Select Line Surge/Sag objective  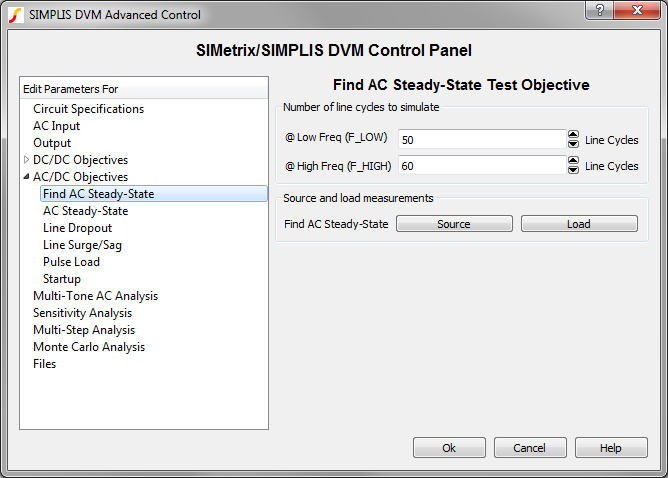82,245
